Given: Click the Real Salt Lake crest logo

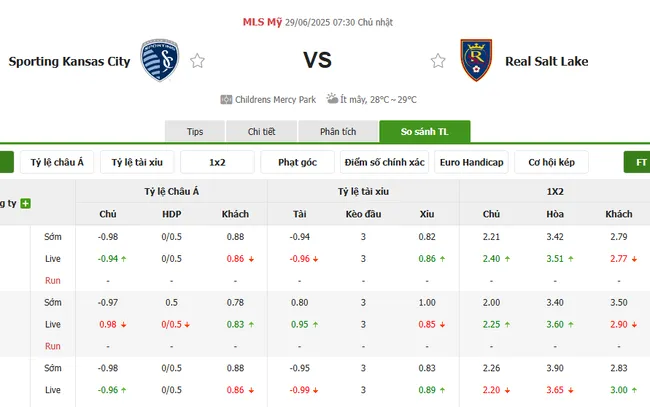Looking at the screenshot, I should click(x=476, y=60).
